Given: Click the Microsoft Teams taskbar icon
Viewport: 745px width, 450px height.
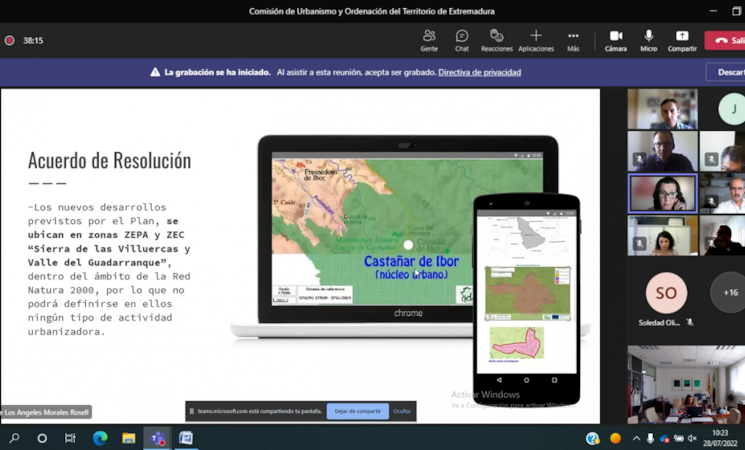Looking at the screenshot, I should point(157,438).
